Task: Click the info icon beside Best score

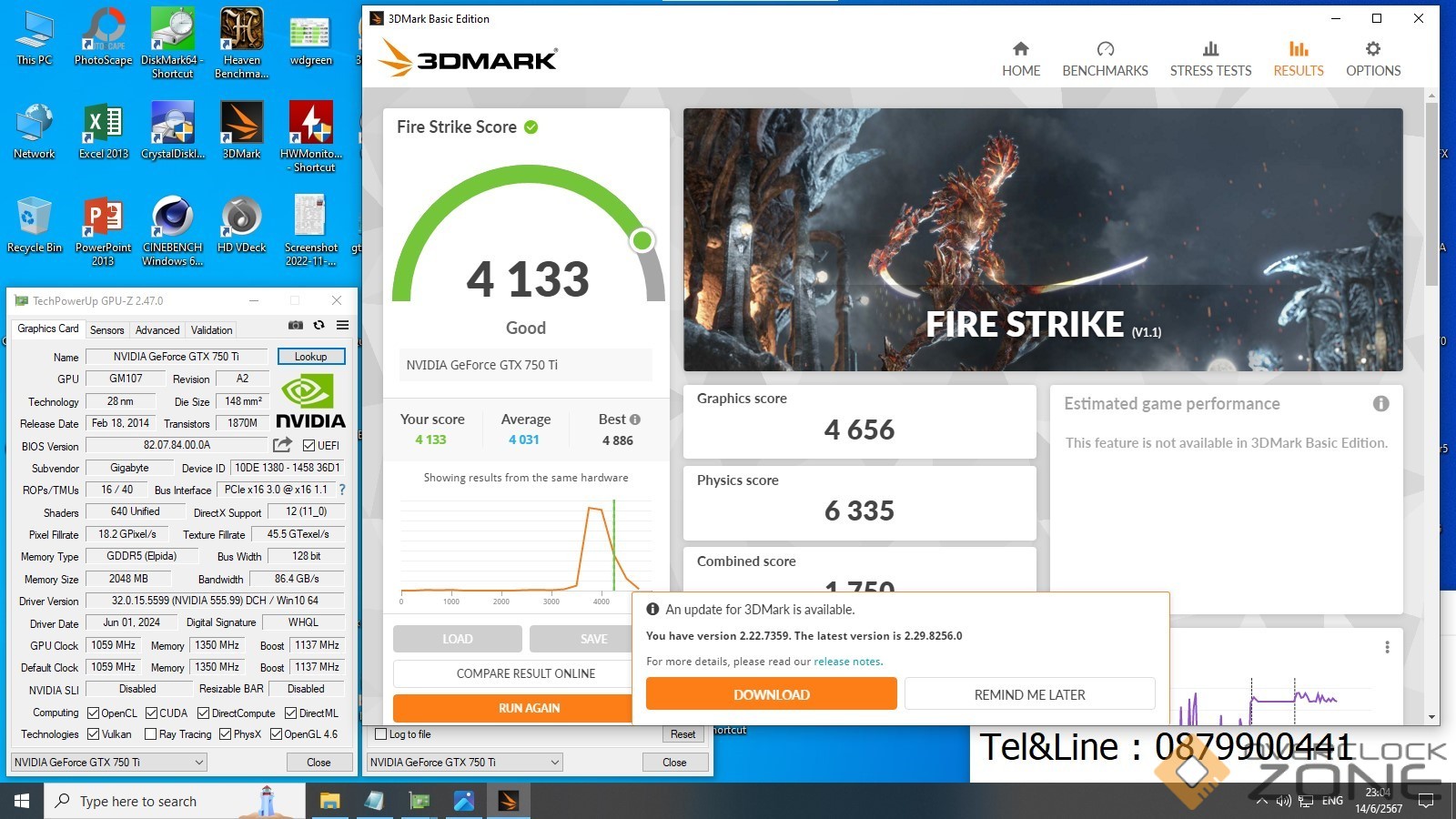Action: tap(635, 420)
